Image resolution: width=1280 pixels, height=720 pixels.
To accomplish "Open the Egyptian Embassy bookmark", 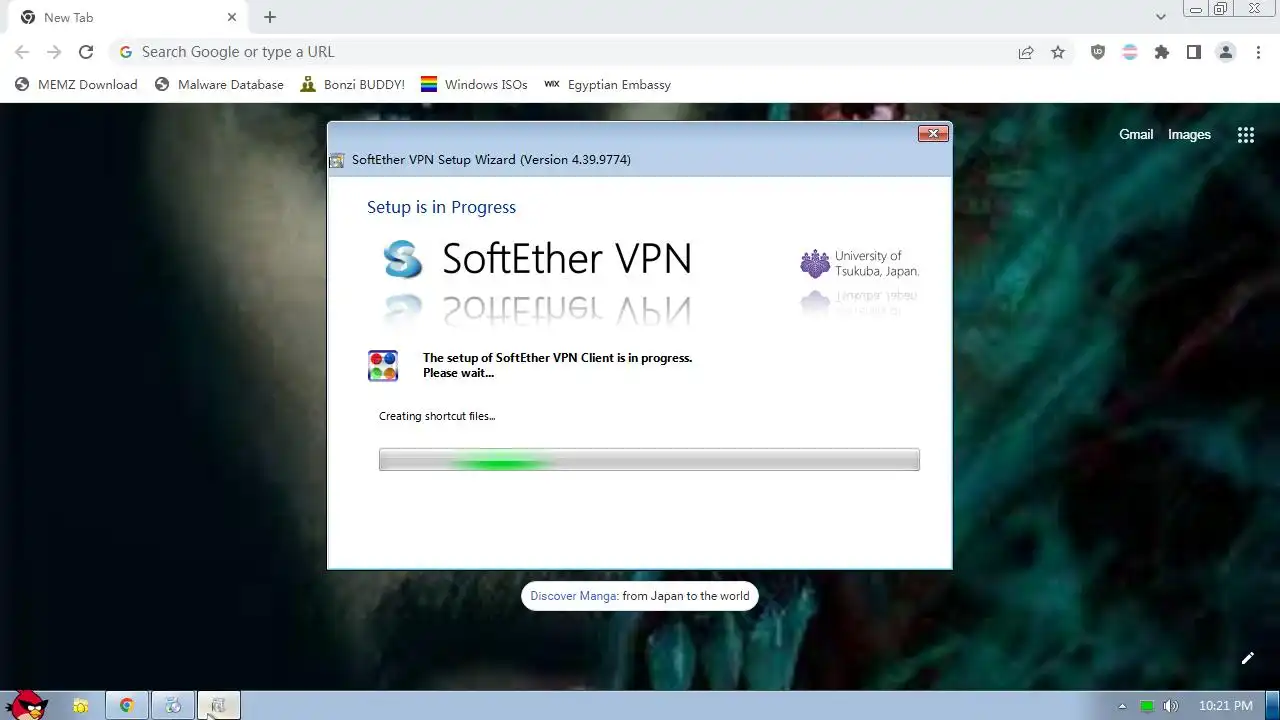I will point(607,85).
